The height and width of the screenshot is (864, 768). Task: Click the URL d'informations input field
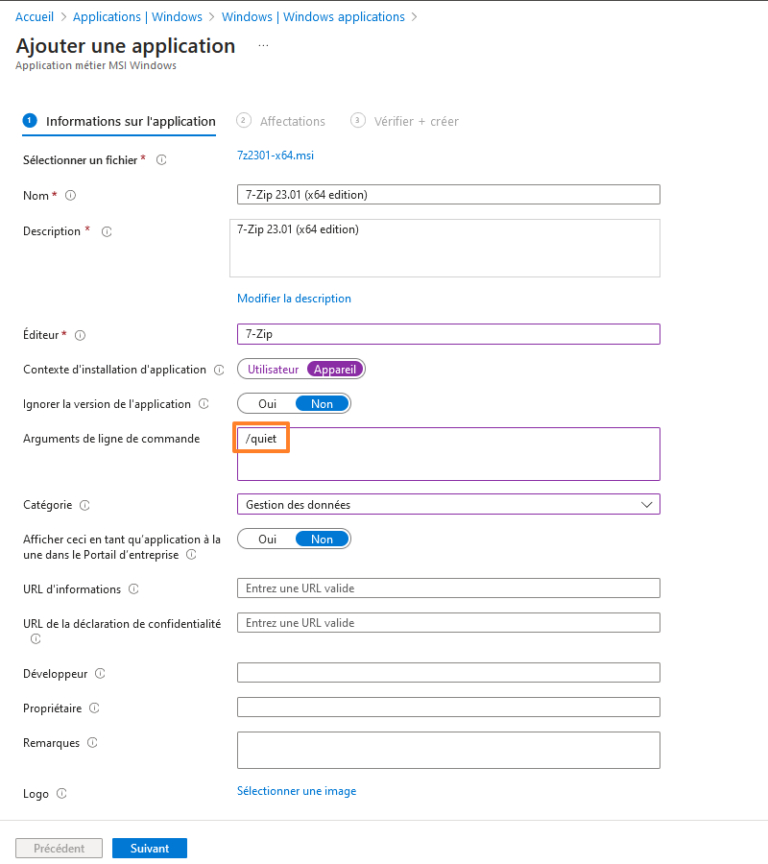(x=447, y=588)
